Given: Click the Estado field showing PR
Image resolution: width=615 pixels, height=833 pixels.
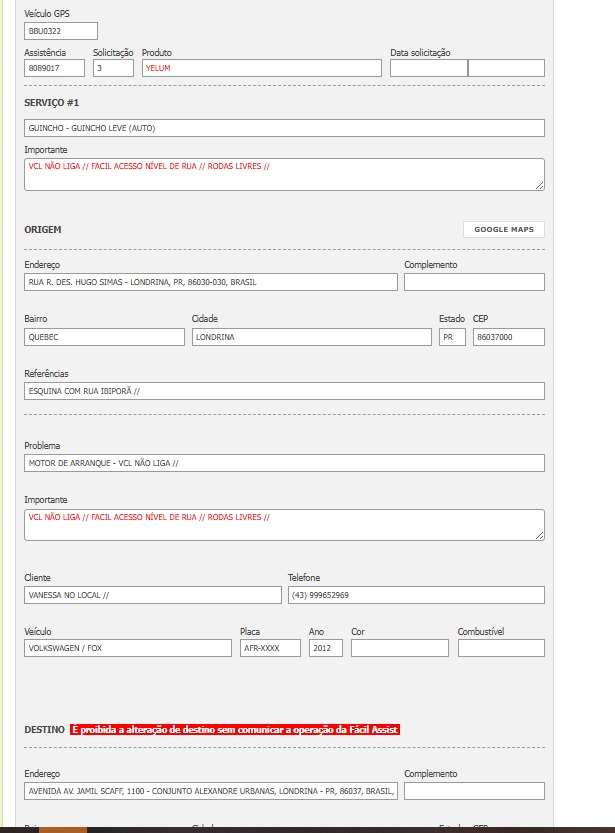Looking at the screenshot, I should click(x=452, y=337).
